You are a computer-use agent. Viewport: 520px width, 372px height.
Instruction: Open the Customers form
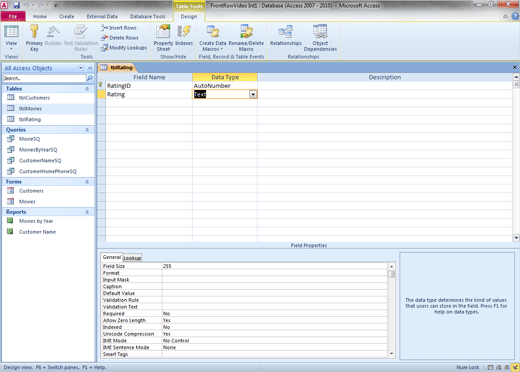[x=31, y=191]
